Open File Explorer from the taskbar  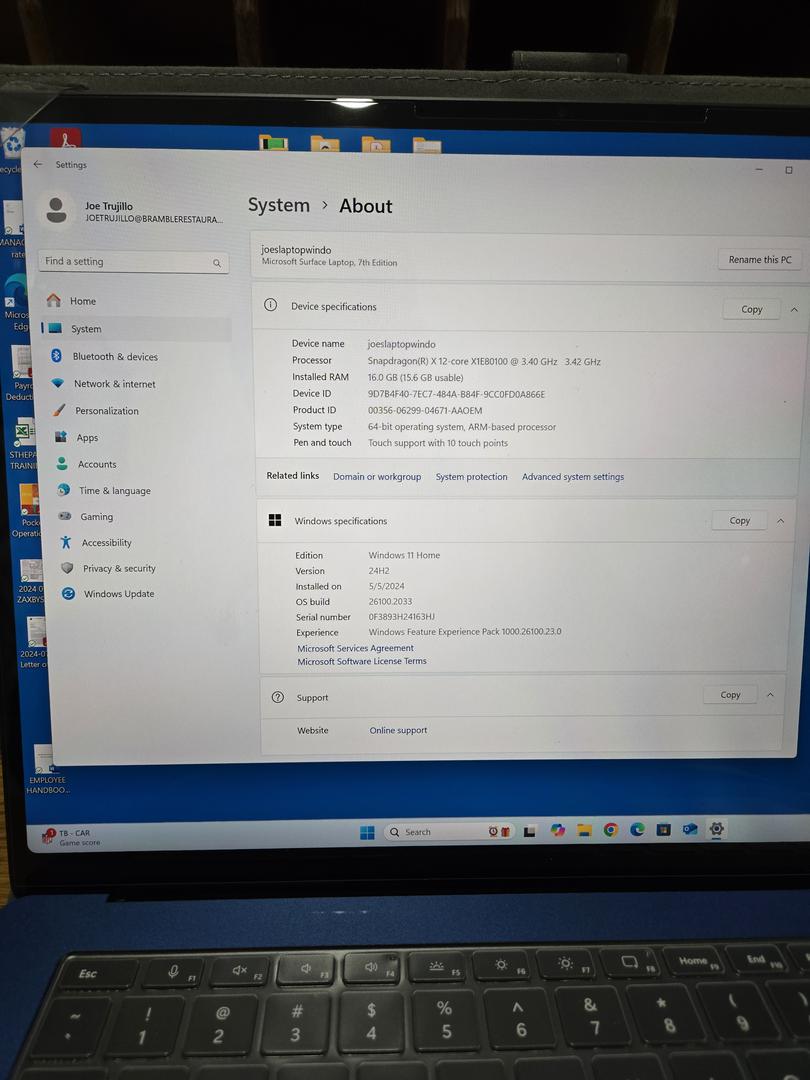tap(584, 830)
